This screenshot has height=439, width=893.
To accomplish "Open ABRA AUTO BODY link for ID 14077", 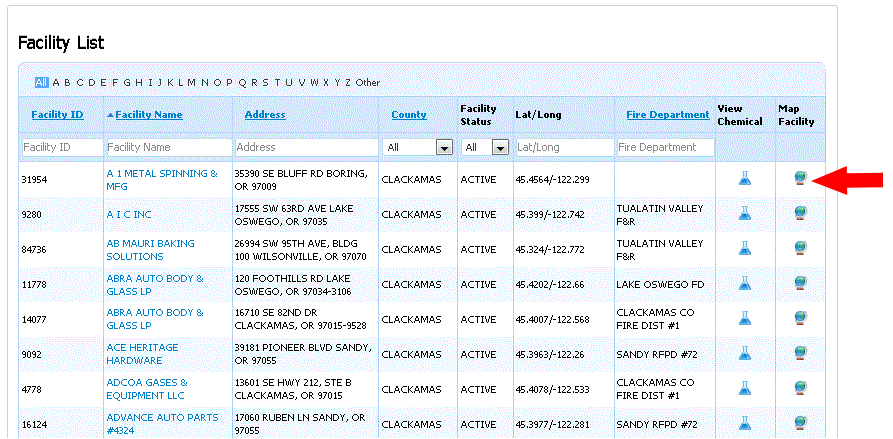I will [155, 319].
